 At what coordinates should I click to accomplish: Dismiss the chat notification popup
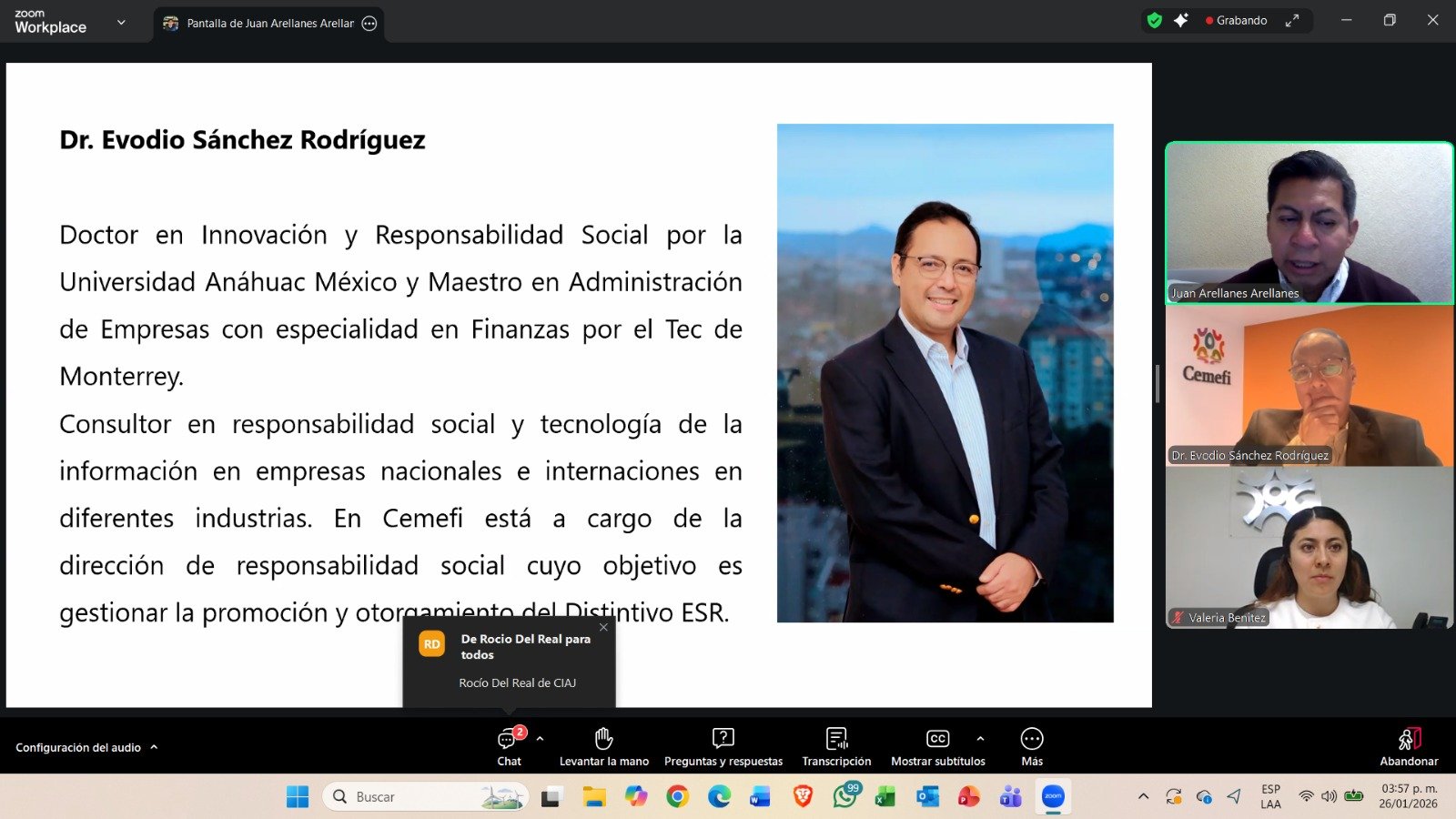[x=603, y=627]
